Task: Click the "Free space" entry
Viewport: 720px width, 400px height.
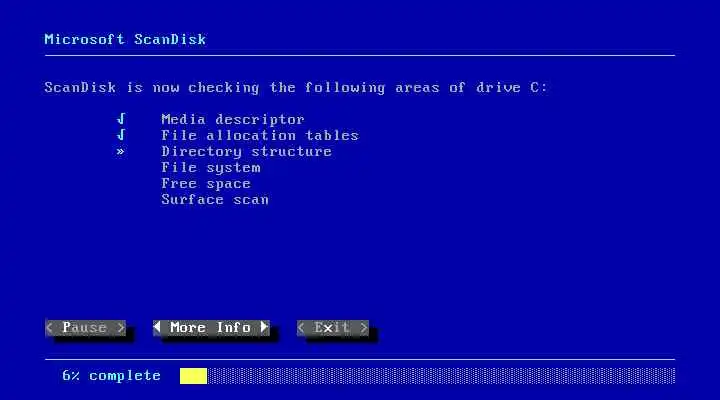Action: [206, 184]
